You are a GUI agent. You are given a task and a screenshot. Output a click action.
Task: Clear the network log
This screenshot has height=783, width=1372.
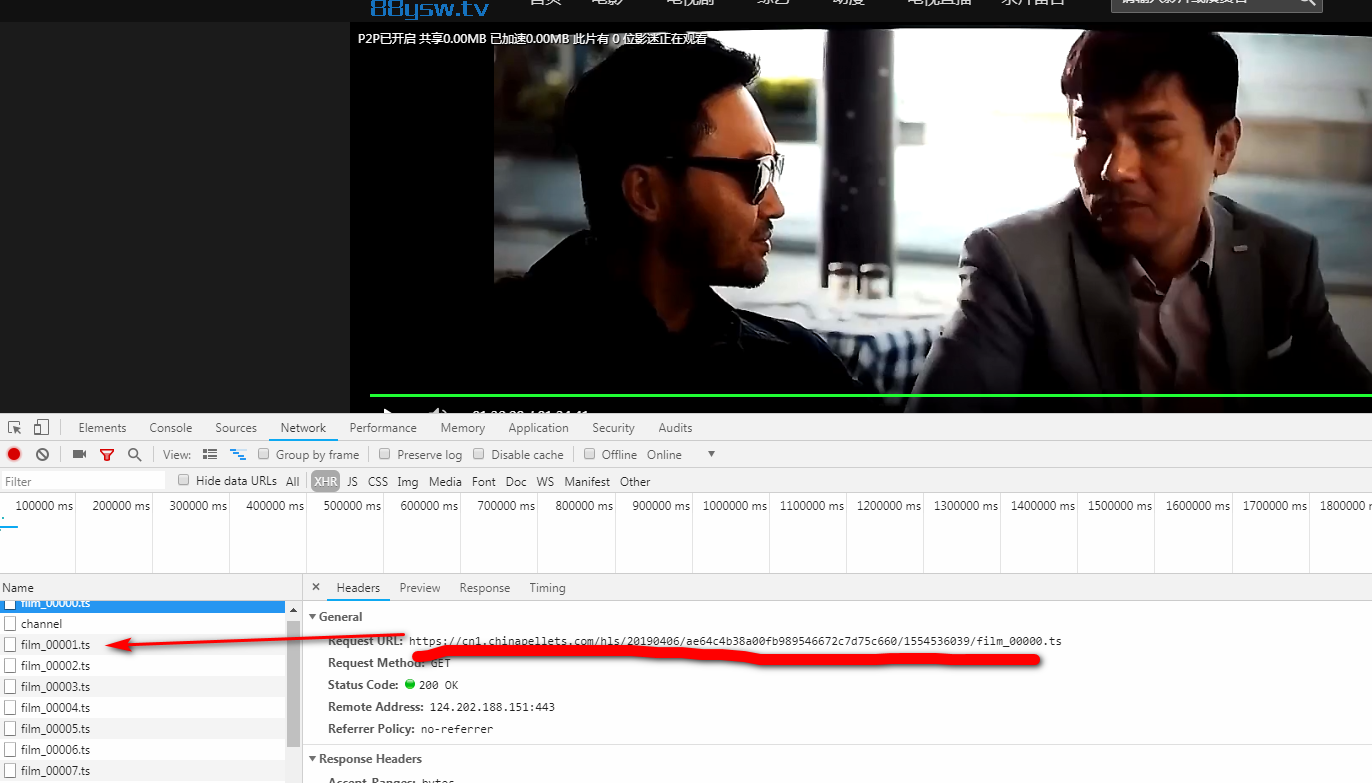pyautogui.click(x=42, y=454)
